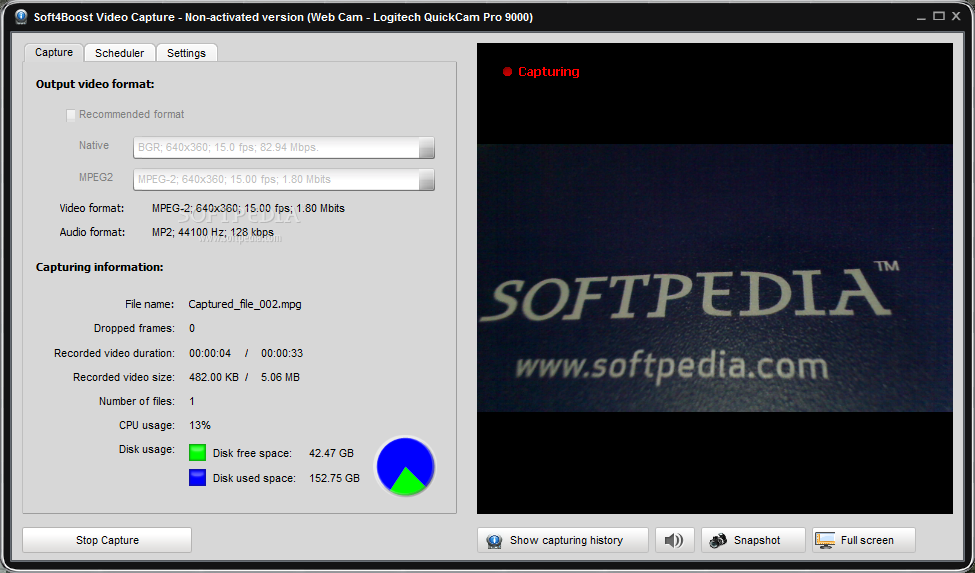Click file name Captured_file_002.mpg

[x=245, y=304]
